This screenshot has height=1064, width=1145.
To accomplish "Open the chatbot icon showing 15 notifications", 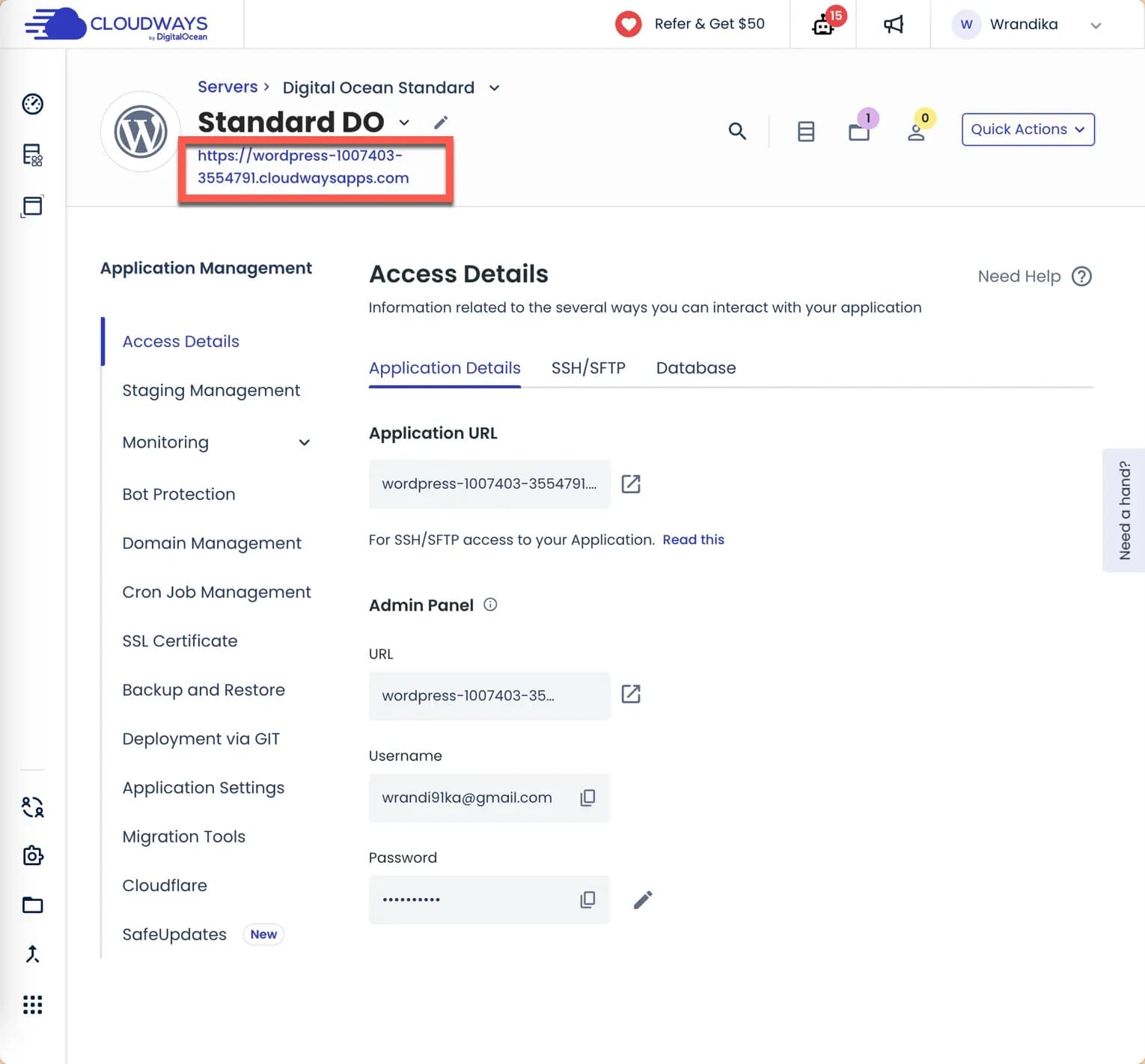I will point(822,24).
